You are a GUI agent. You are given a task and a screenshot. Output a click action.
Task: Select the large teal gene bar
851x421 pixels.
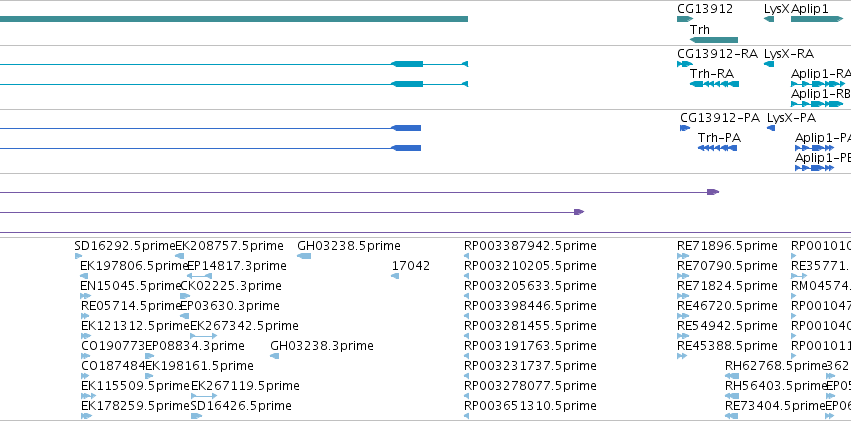(x=234, y=19)
